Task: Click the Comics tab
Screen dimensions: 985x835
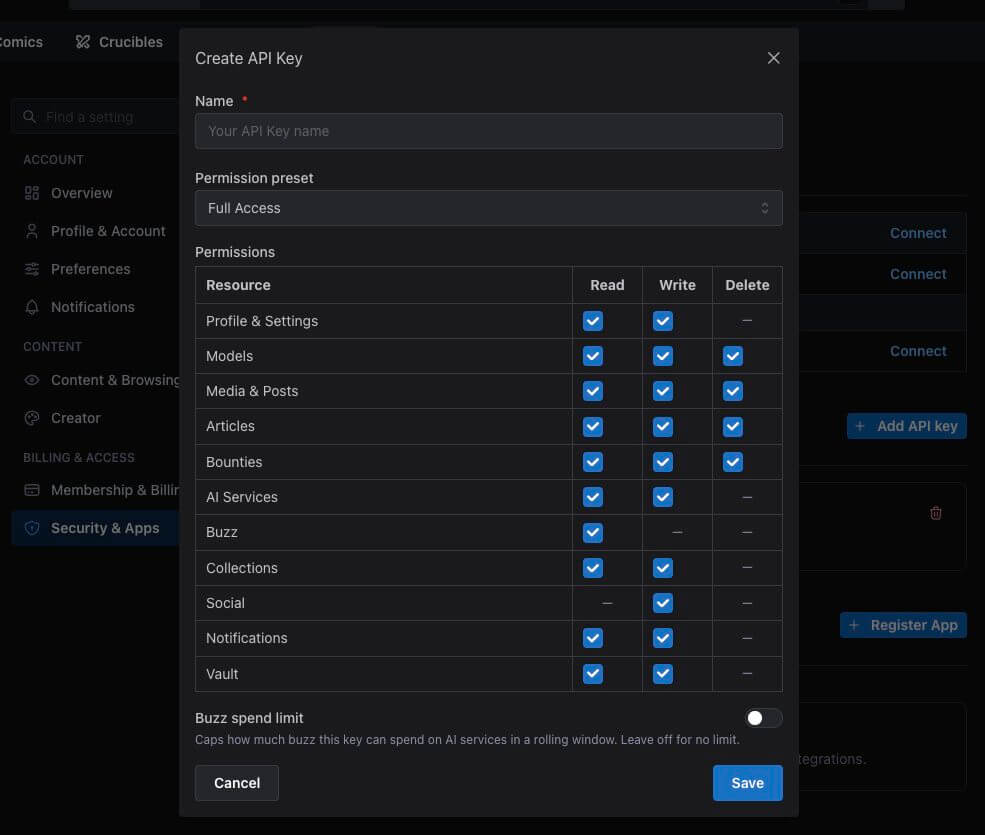Action: (x=21, y=42)
